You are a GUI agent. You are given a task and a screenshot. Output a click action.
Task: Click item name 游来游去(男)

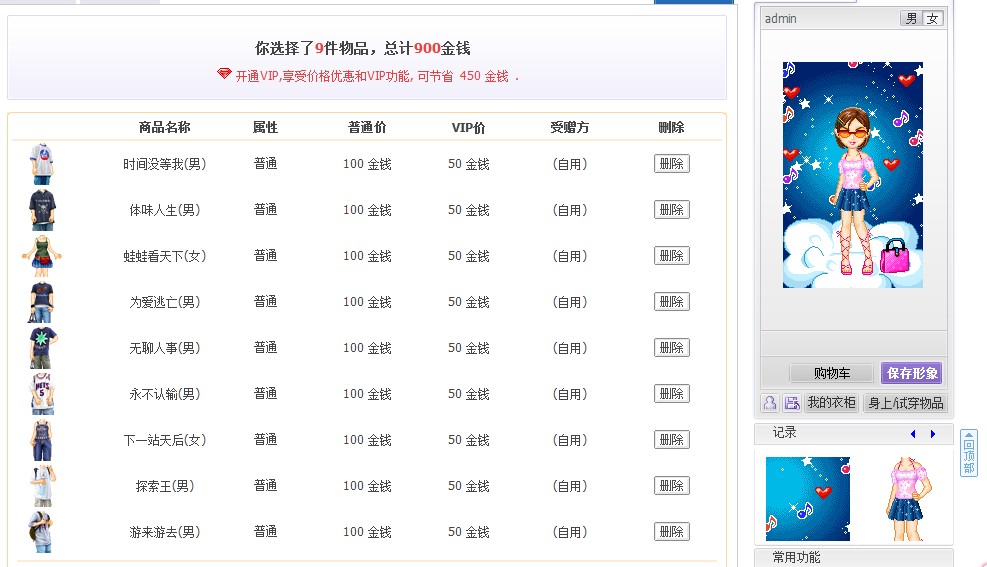pos(164,532)
